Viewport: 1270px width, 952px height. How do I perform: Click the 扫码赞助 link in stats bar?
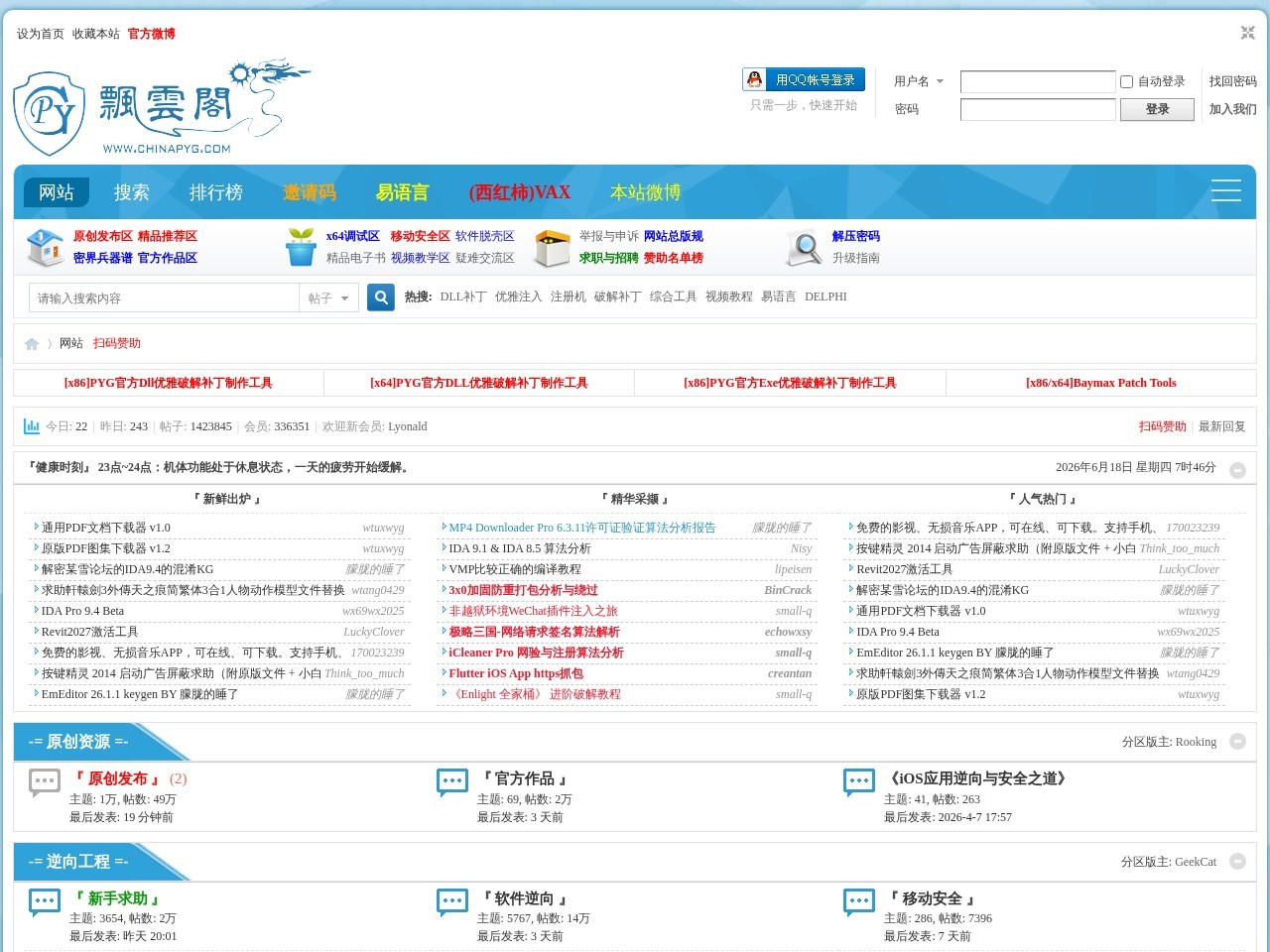1163,426
